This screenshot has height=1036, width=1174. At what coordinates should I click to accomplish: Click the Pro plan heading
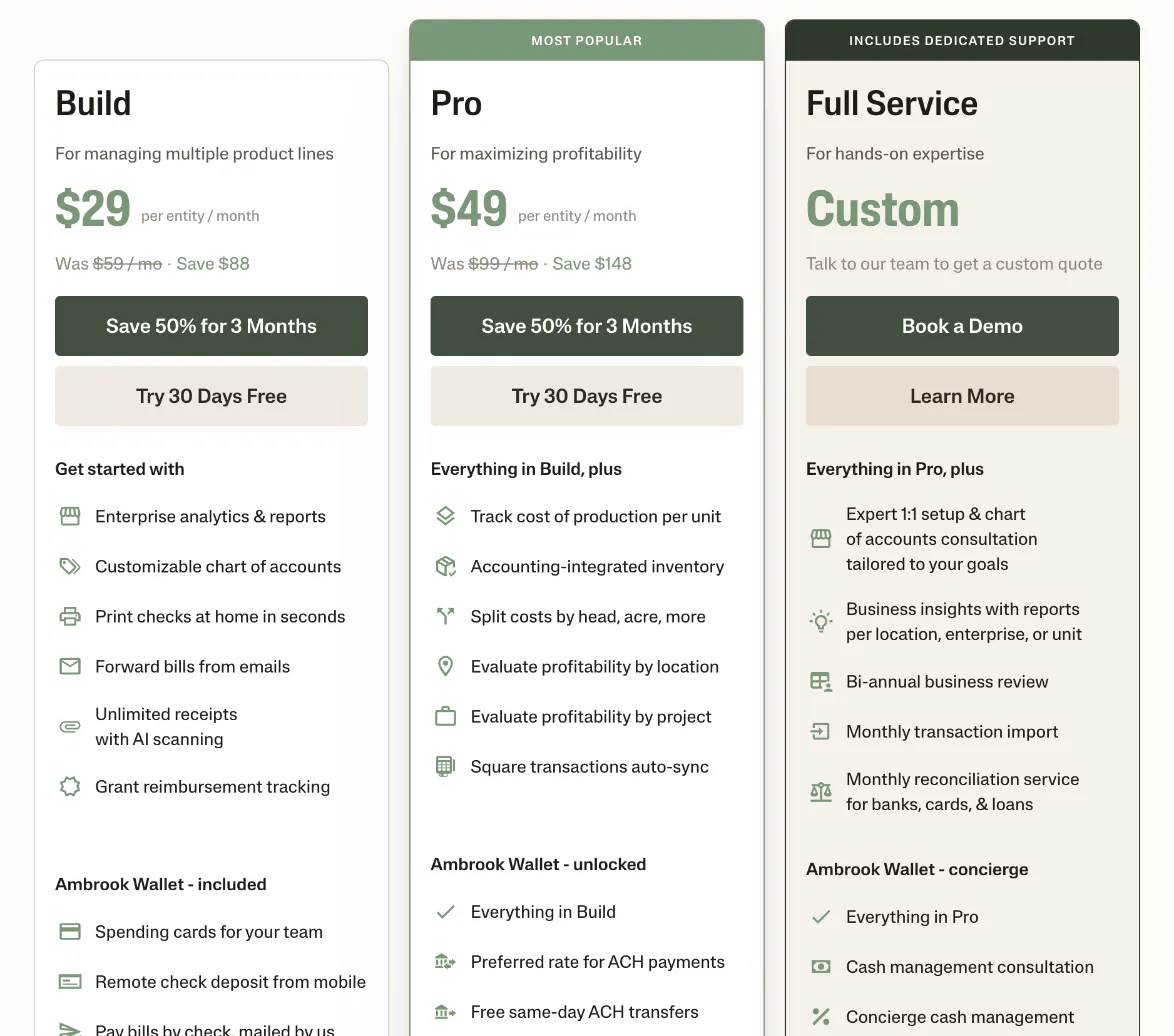[x=456, y=103]
